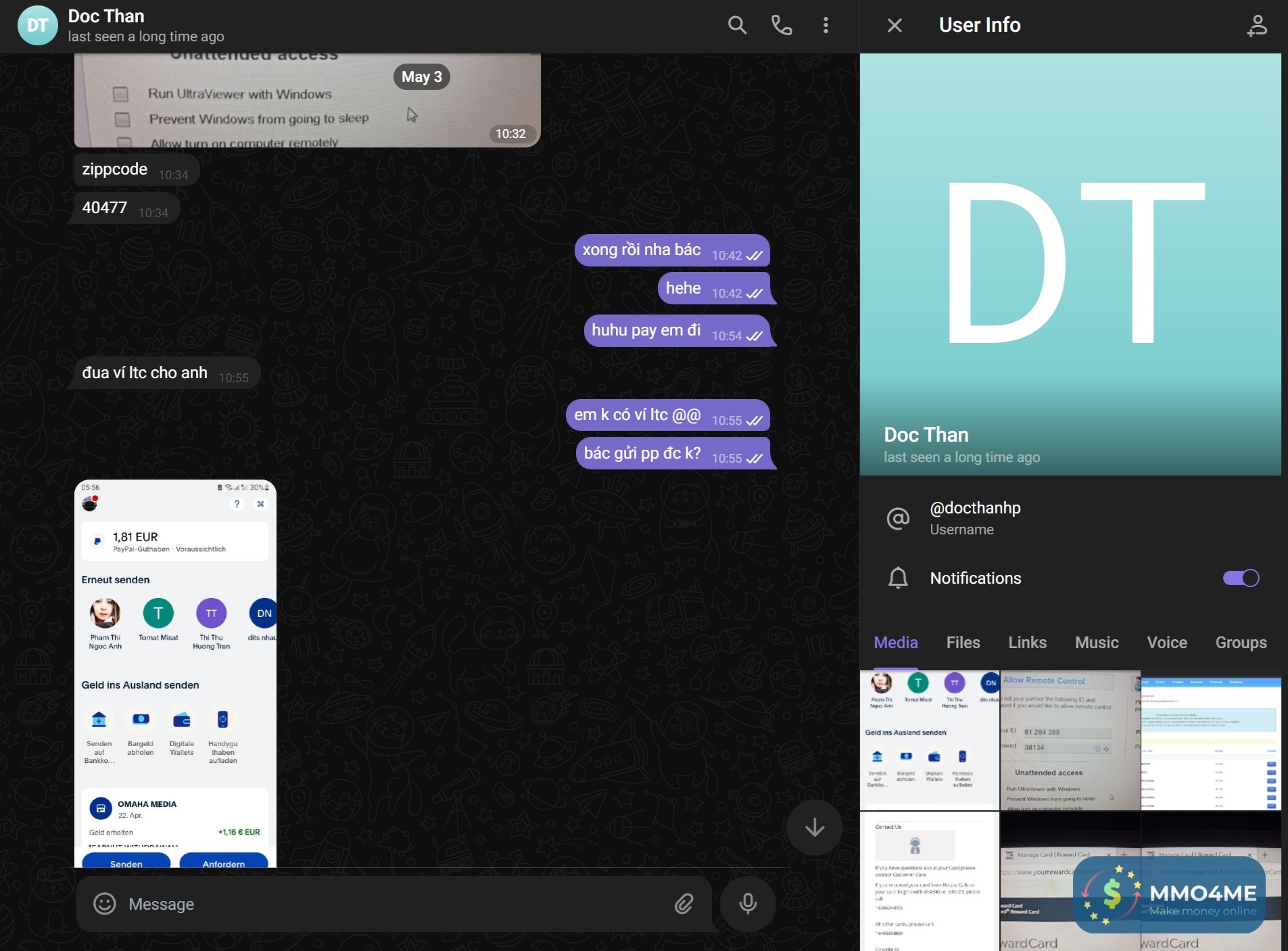The height and width of the screenshot is (951, 1288).
Task: Select the '40477' message
Action: (126, 208)
